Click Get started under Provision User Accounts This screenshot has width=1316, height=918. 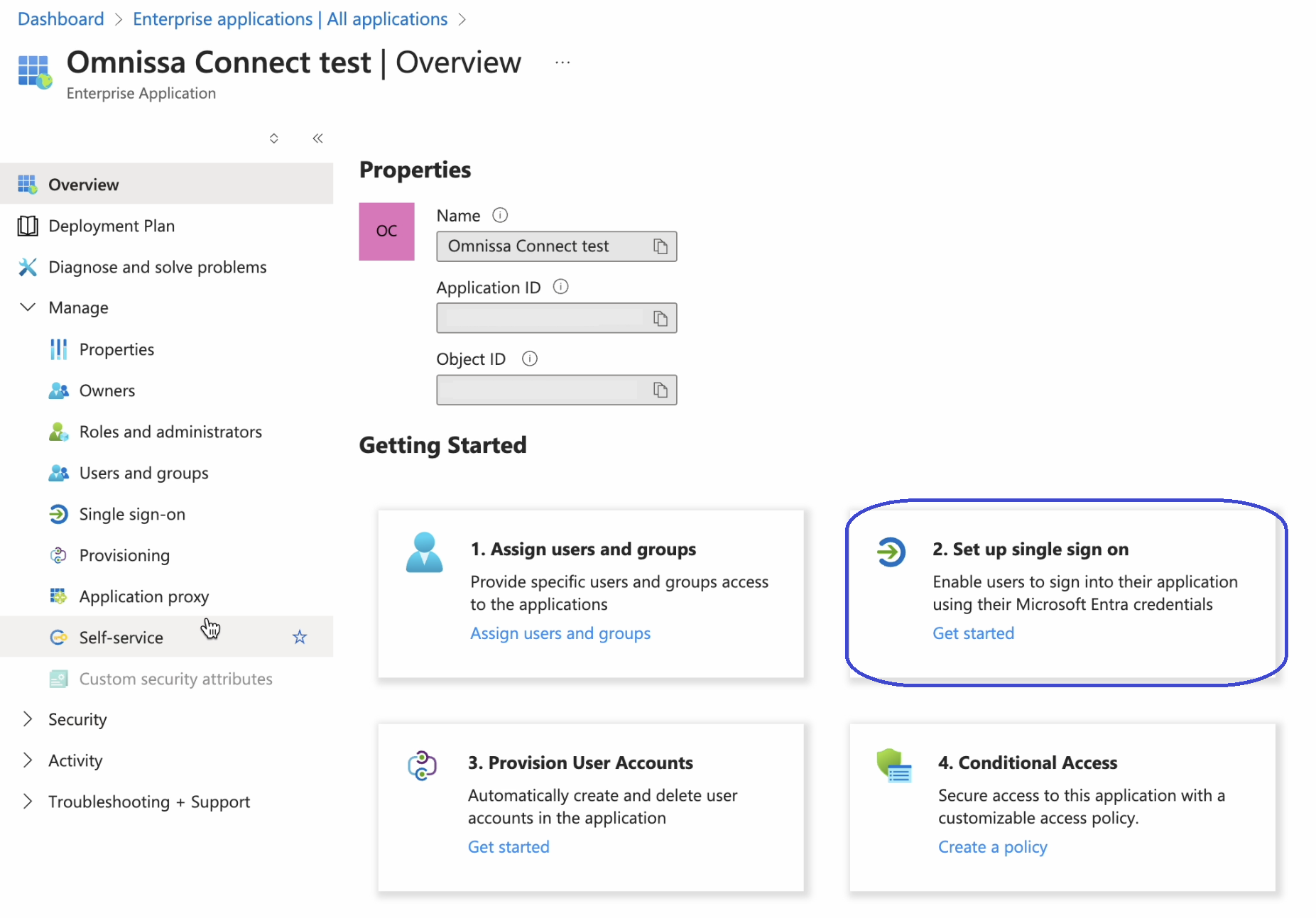pyautogui.click(x=509, y=847)
